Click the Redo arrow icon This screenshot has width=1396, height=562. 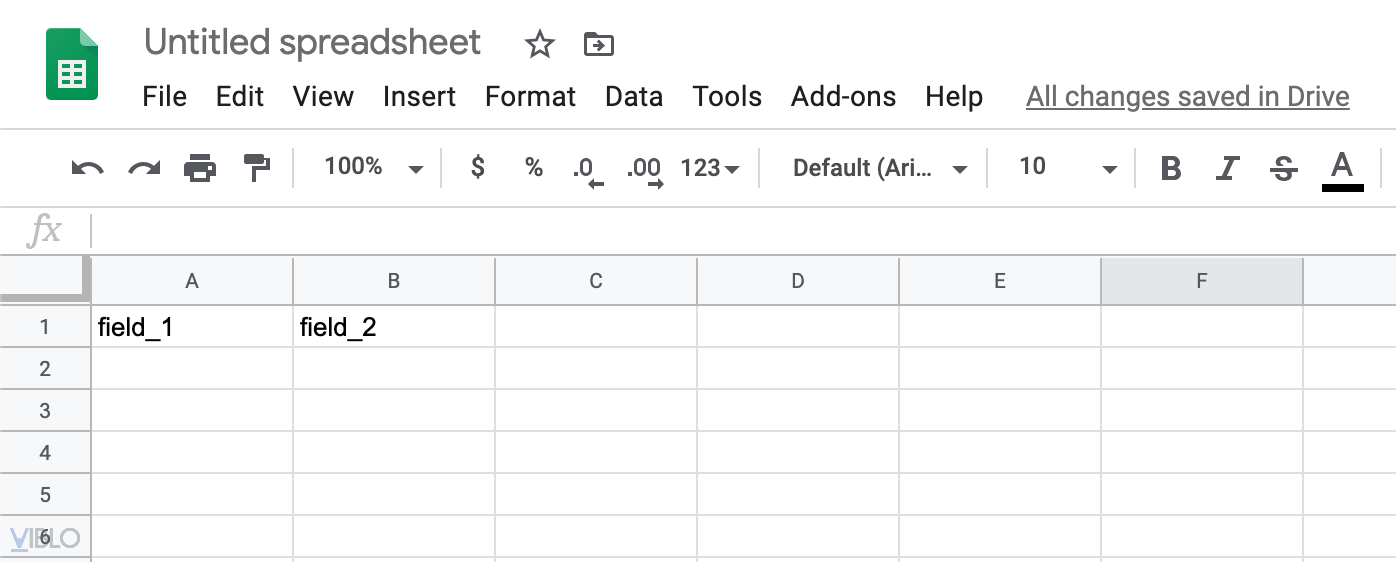pos(144,168)
